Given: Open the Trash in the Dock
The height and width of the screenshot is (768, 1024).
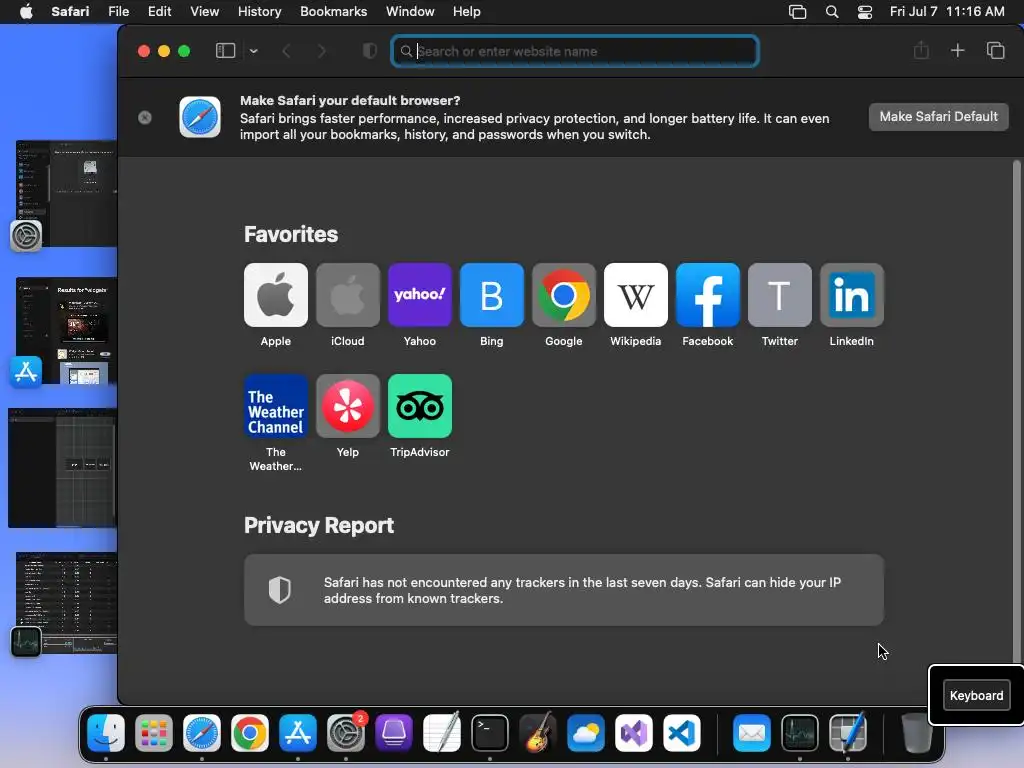Looking at the screenshot, I should 917,733.
